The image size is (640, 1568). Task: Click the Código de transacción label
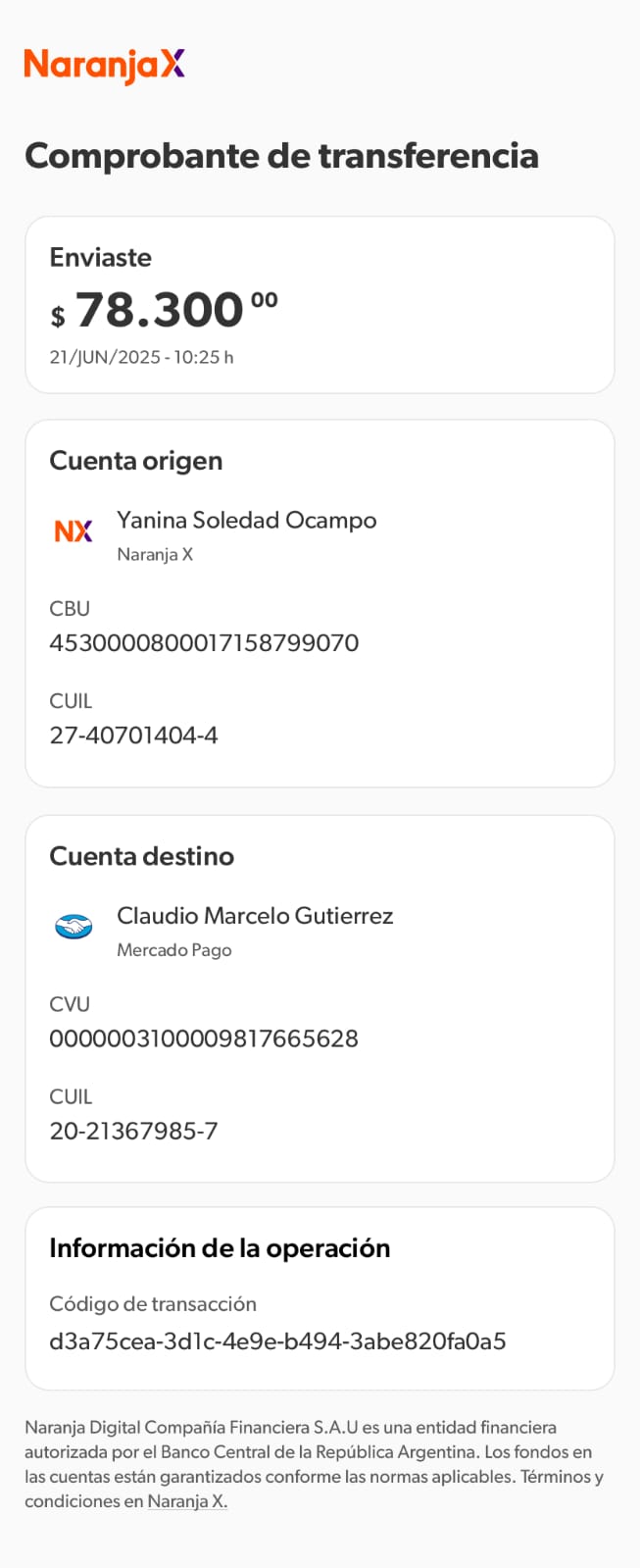point(153,1304)
